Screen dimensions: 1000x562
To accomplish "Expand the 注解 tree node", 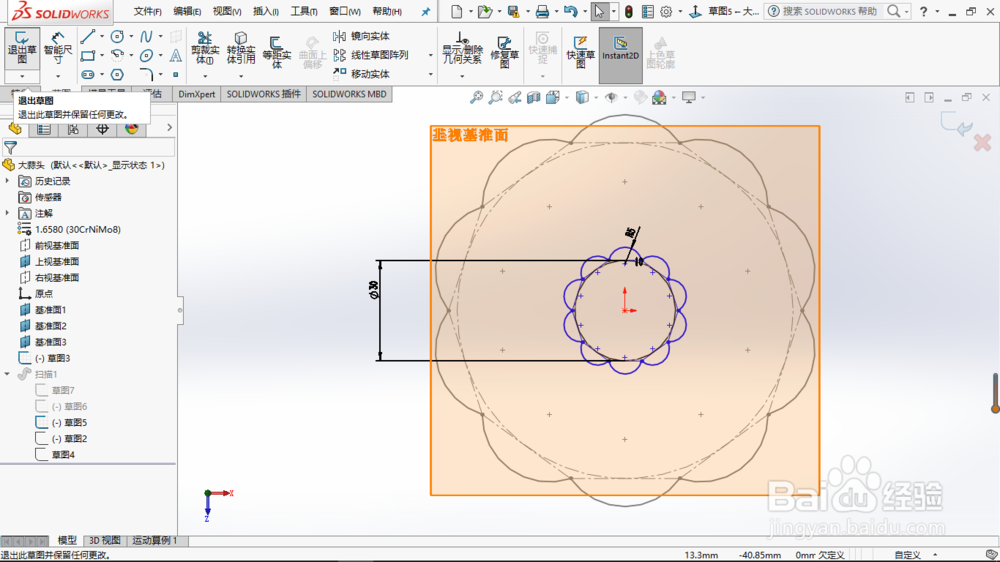I will click(x=8, y=213).
